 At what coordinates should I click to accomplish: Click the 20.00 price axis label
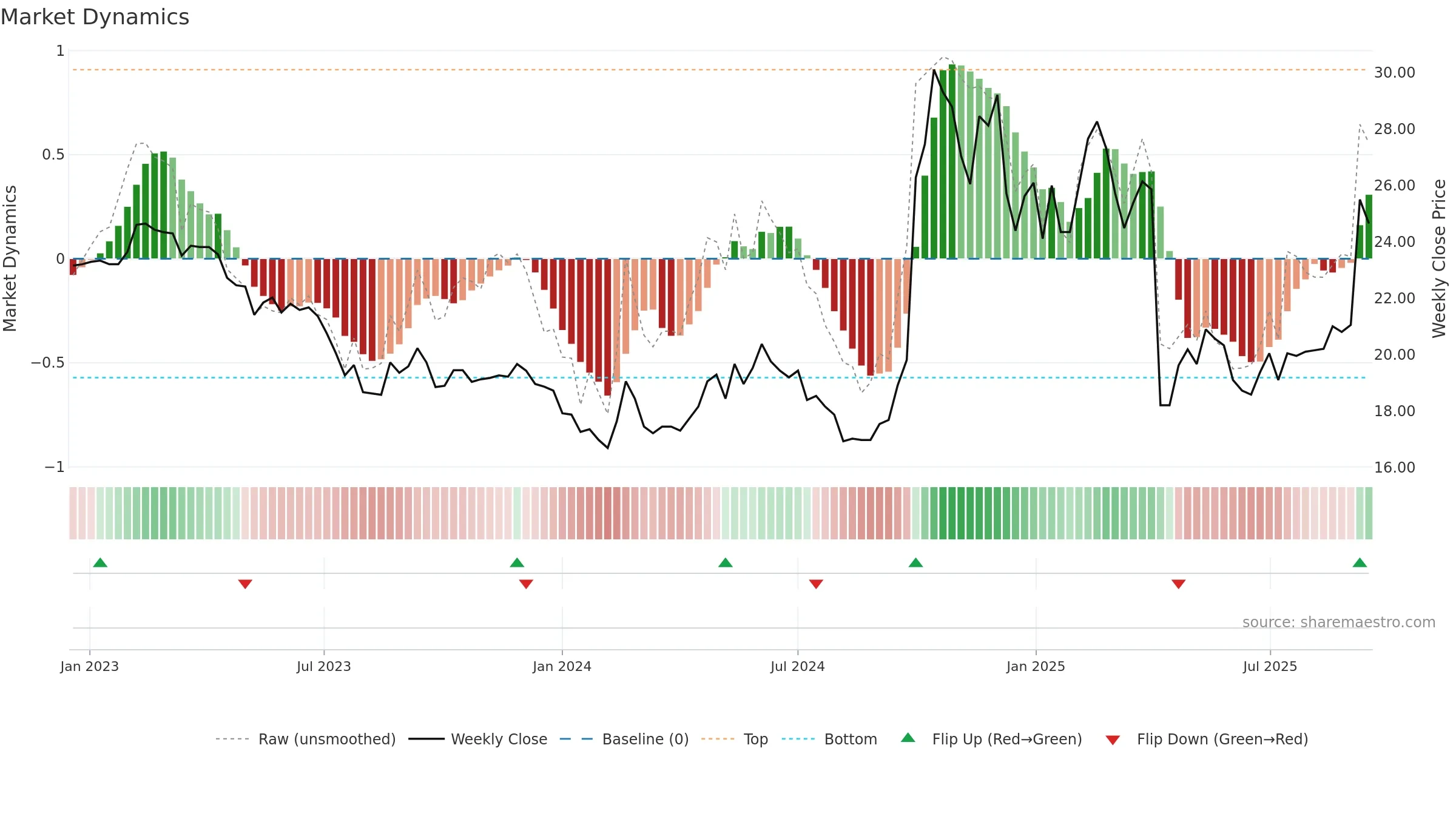pyautogui.click(x=1395, y=354)
